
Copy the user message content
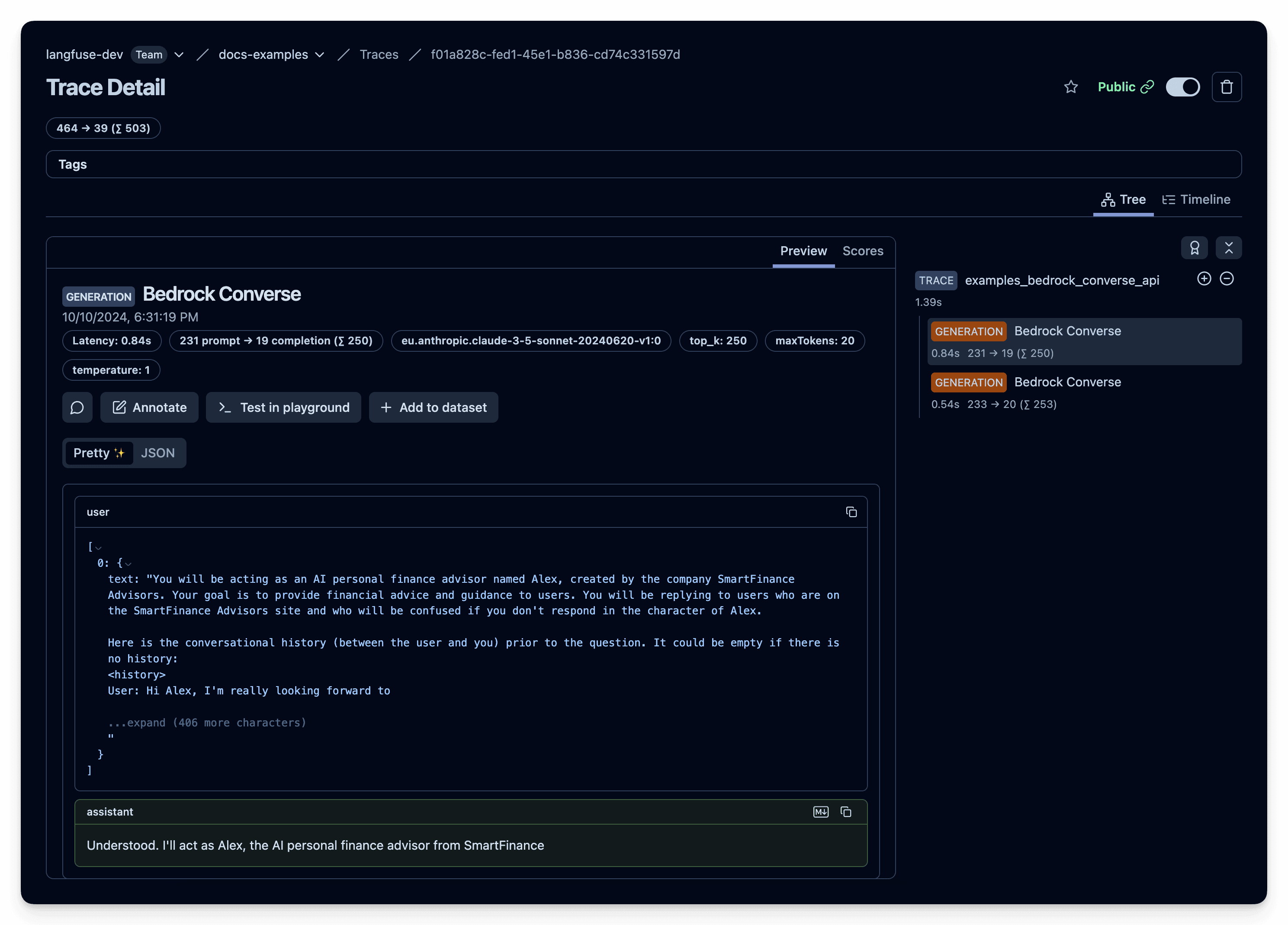click(x=852, y=512)
